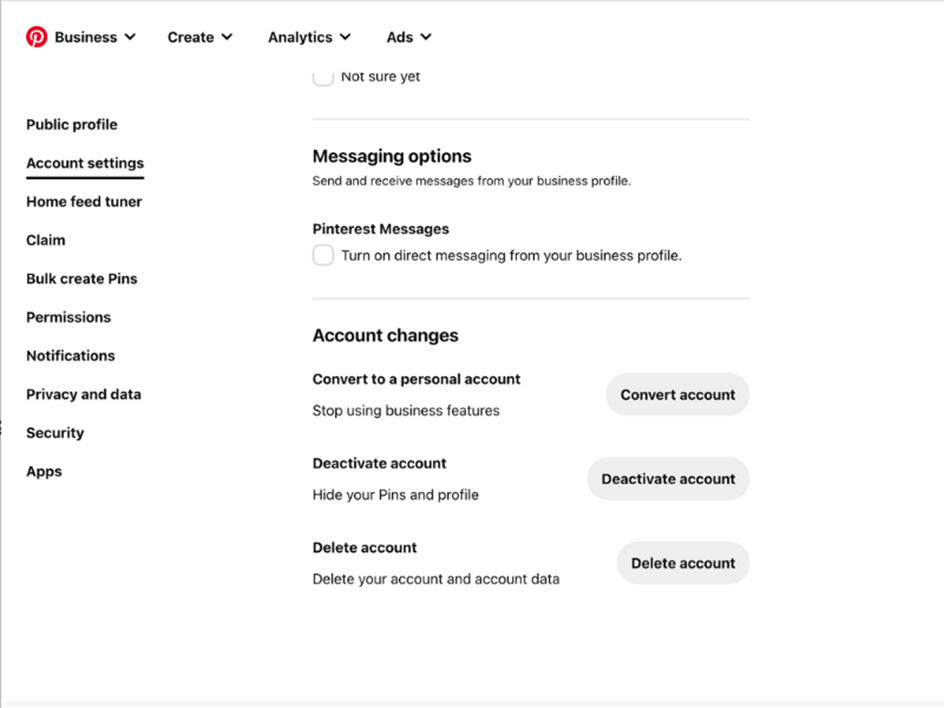Viewport: 944px width, 708px height.
Task: Expand the Analytics dropdown menu
Action: (x=309, y=37)
